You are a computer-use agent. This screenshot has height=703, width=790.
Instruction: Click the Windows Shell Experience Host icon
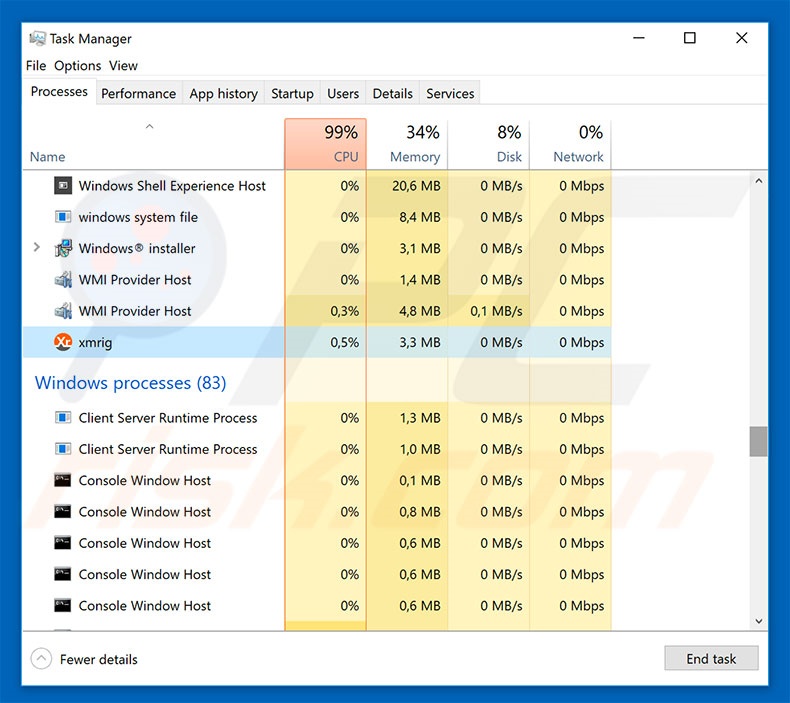click(x=63, y=185)
